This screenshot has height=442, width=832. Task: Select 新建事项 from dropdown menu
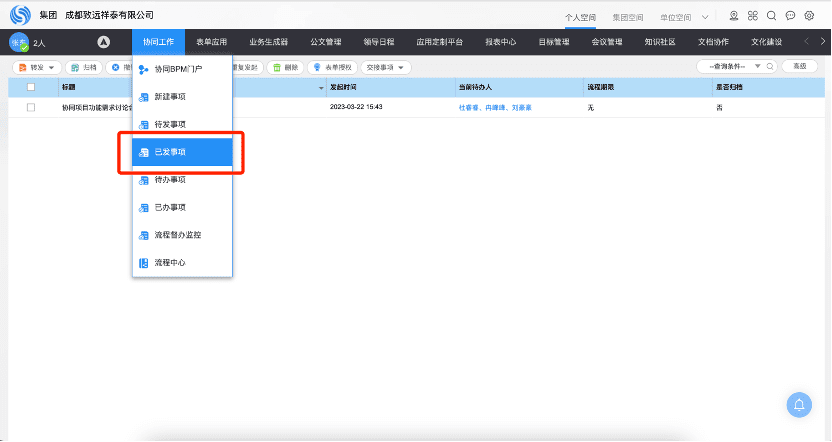pyautogui.click(x=182, y=97)
